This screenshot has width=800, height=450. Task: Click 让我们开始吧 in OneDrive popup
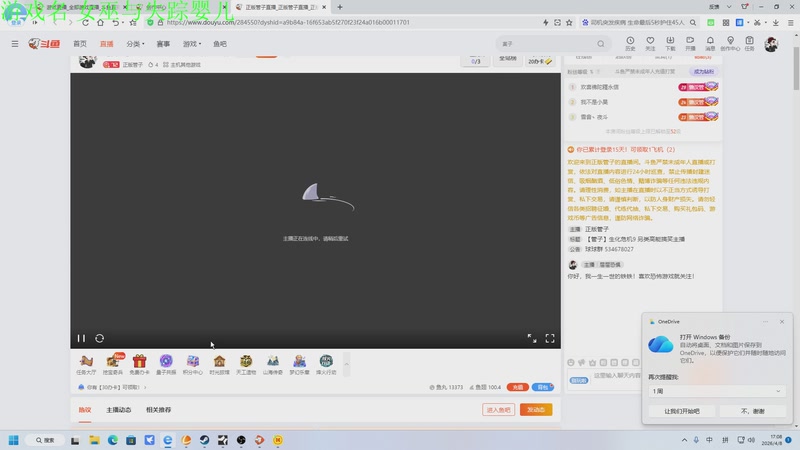[682, 411]
